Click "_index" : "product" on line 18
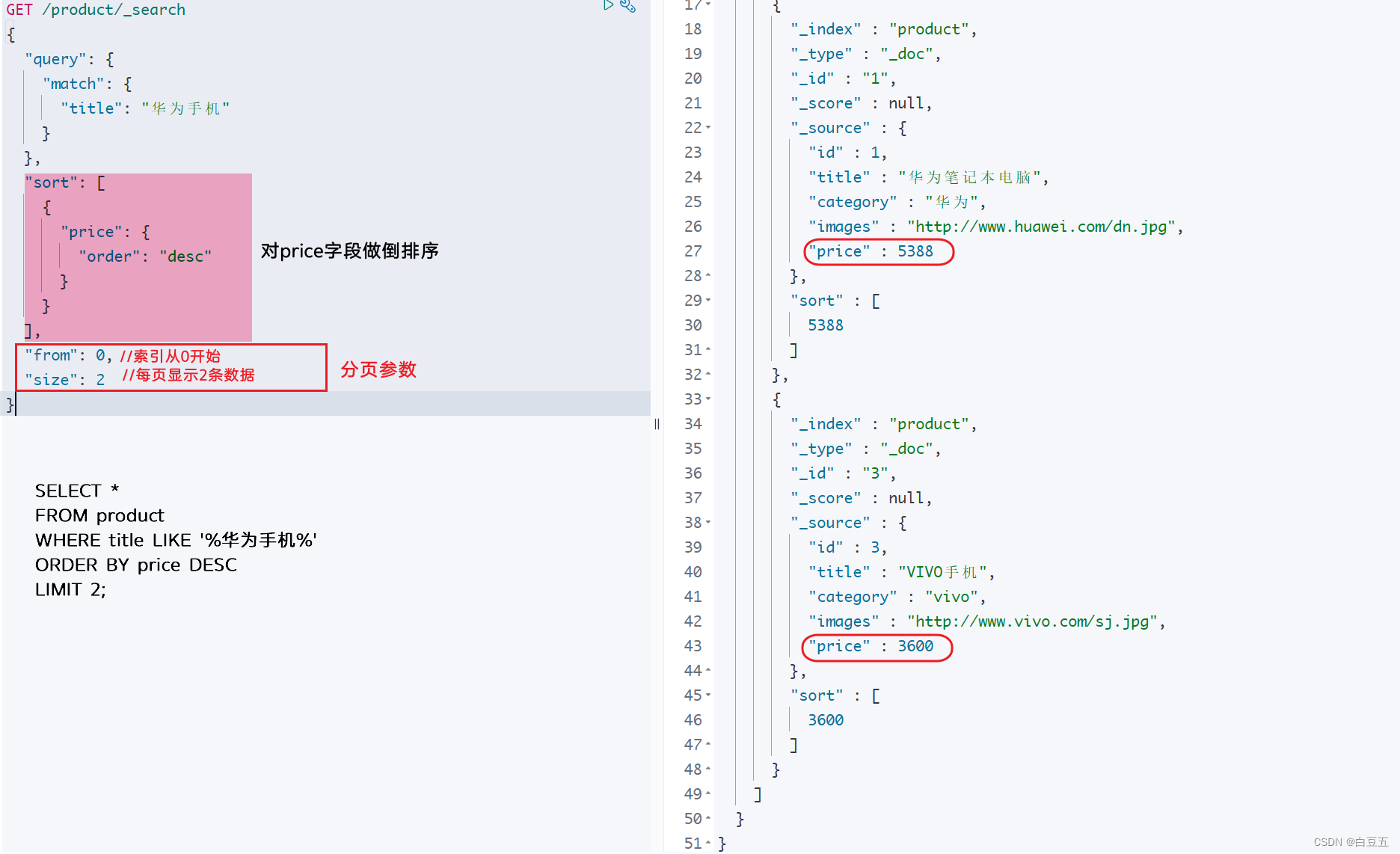The height and width of the screenshot is (854, 1400). tap(883, 29)
